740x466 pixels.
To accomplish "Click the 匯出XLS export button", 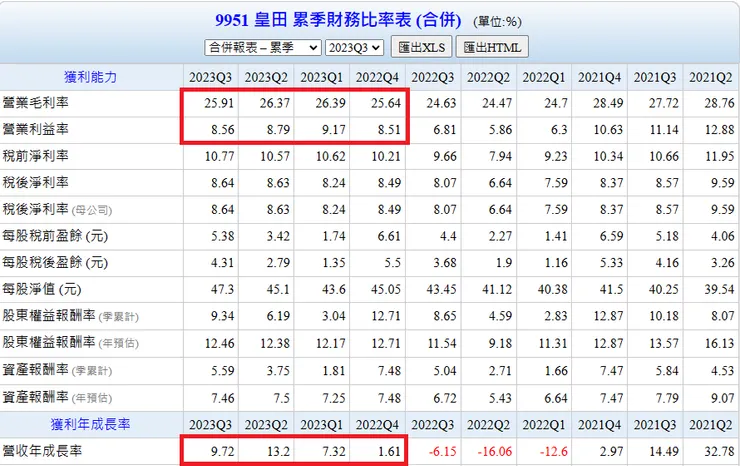I will (421, 47).
